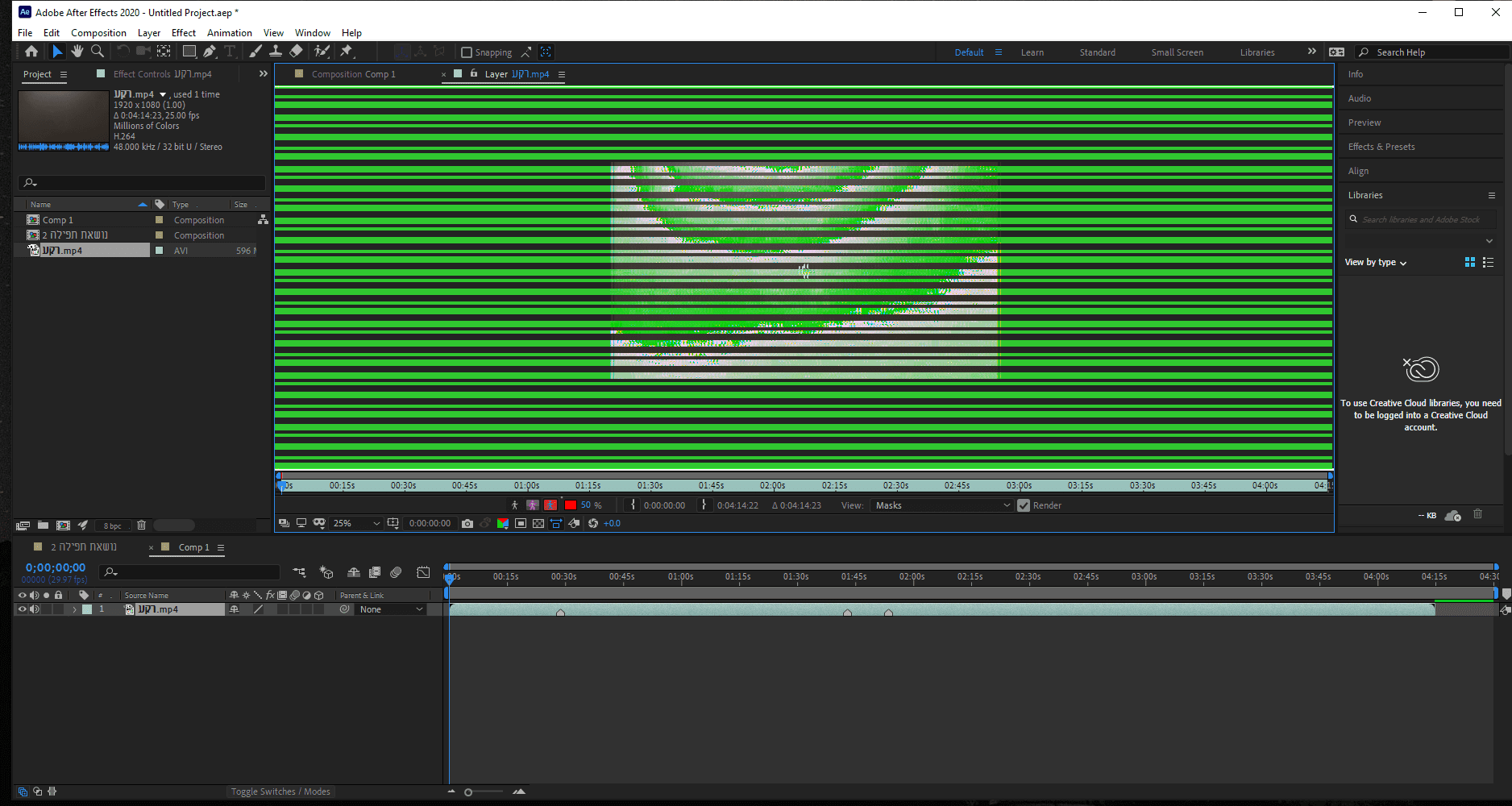Select the Hand tool
Viewport: 1512px width, 806px height.
point(77,52)
